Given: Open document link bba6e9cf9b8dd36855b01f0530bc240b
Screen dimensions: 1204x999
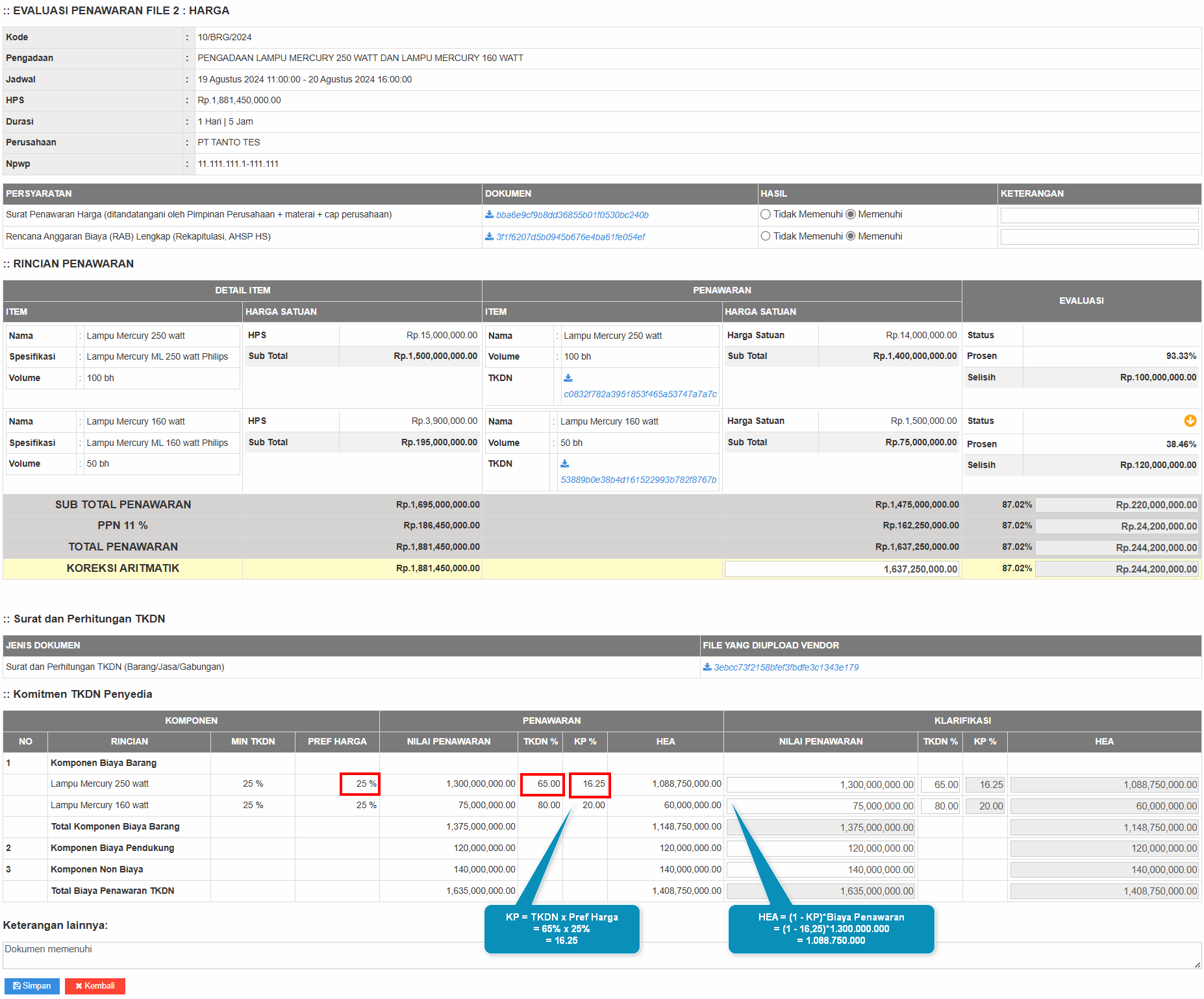Looking at the screenshot, I should pyautogui.click(x=572, y=215).
